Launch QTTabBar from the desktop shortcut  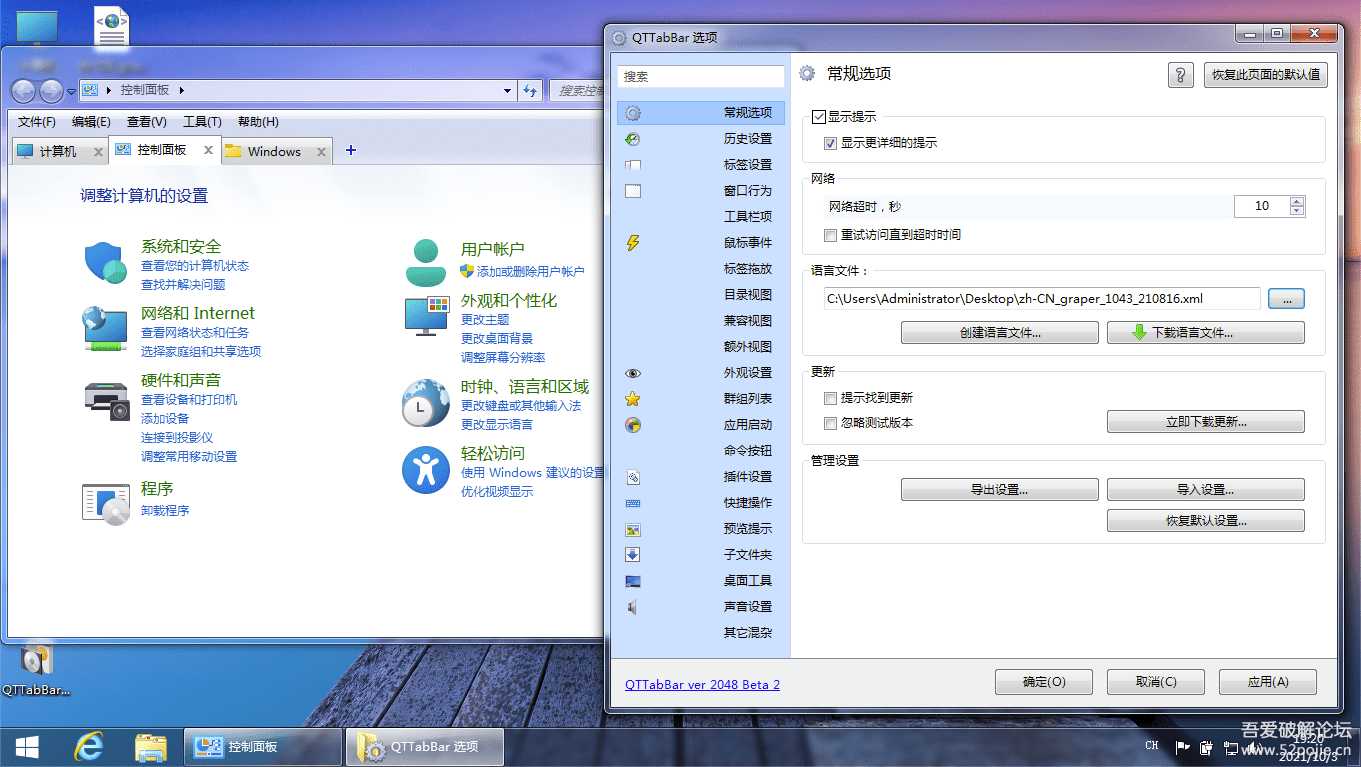click(x=35, y=660)
